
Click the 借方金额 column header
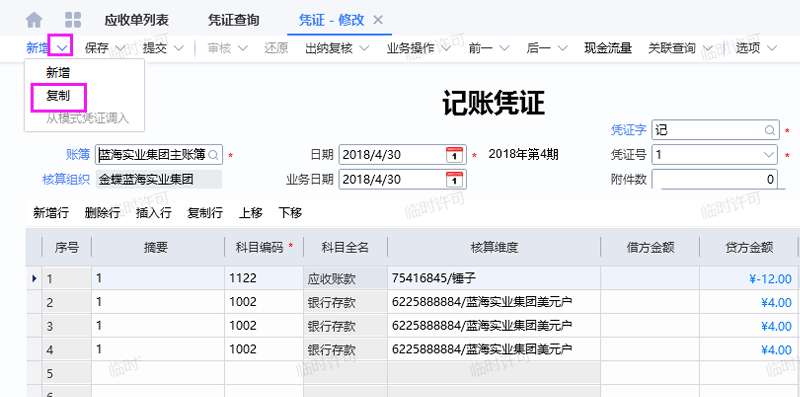click(x=650, y=247)
